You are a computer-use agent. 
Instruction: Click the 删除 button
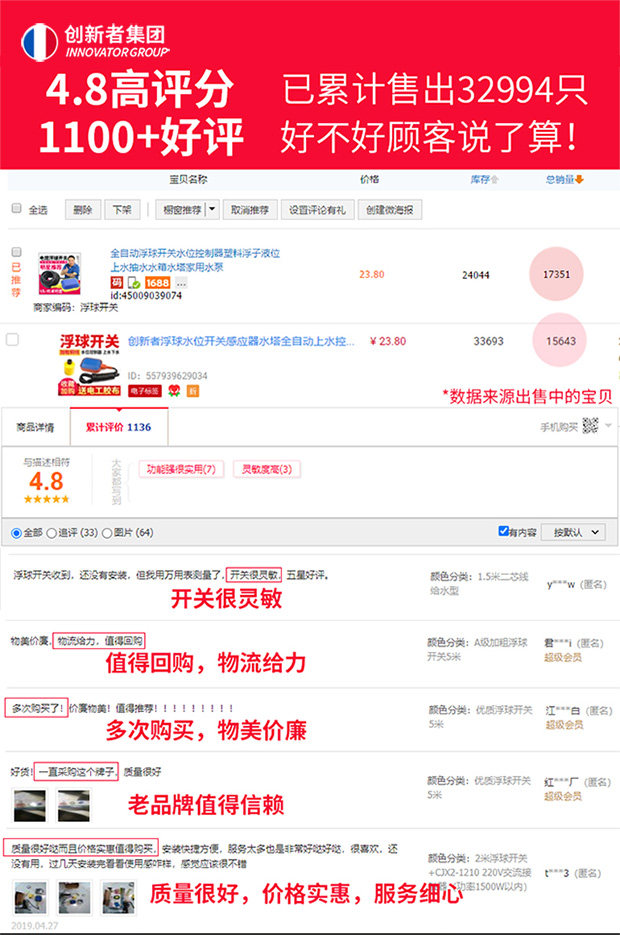tap(83, 209)
